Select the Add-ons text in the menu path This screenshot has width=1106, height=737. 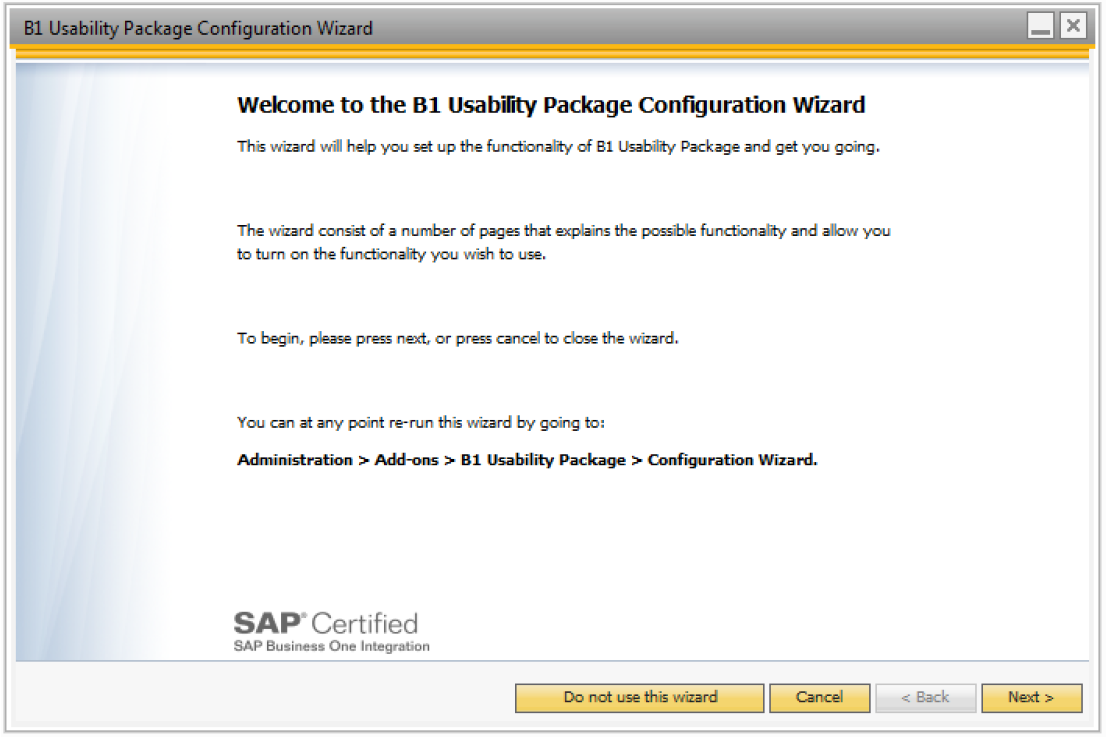pyautogui.click(x=406, y=460)
